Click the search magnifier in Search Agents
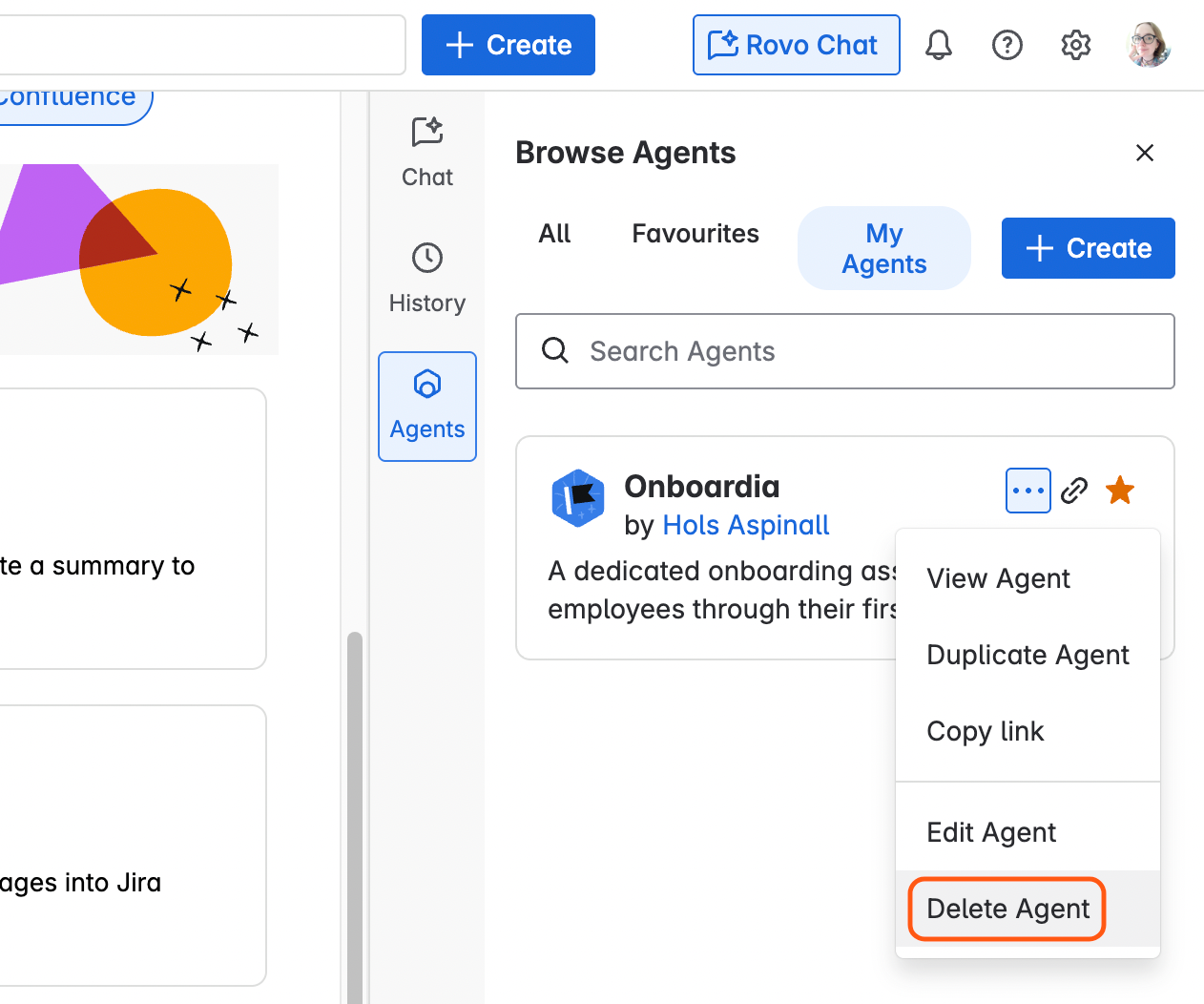This screenshot has height=1004, width=1204. point(555,351)
